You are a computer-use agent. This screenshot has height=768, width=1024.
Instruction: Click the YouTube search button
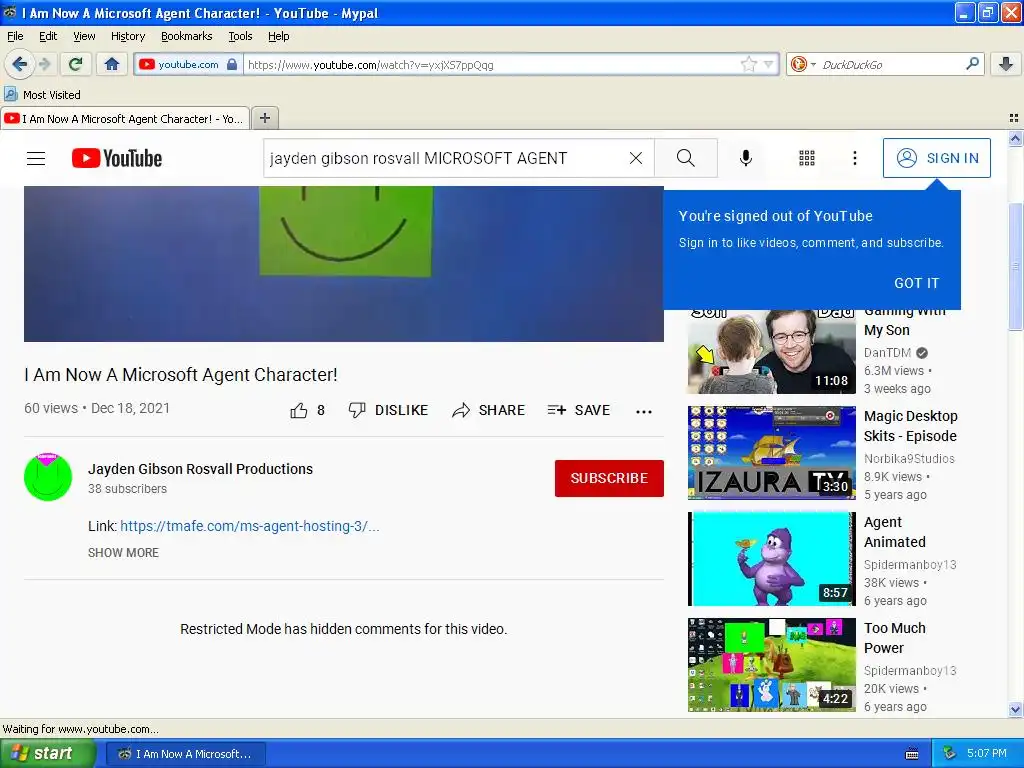pos(686,158)
